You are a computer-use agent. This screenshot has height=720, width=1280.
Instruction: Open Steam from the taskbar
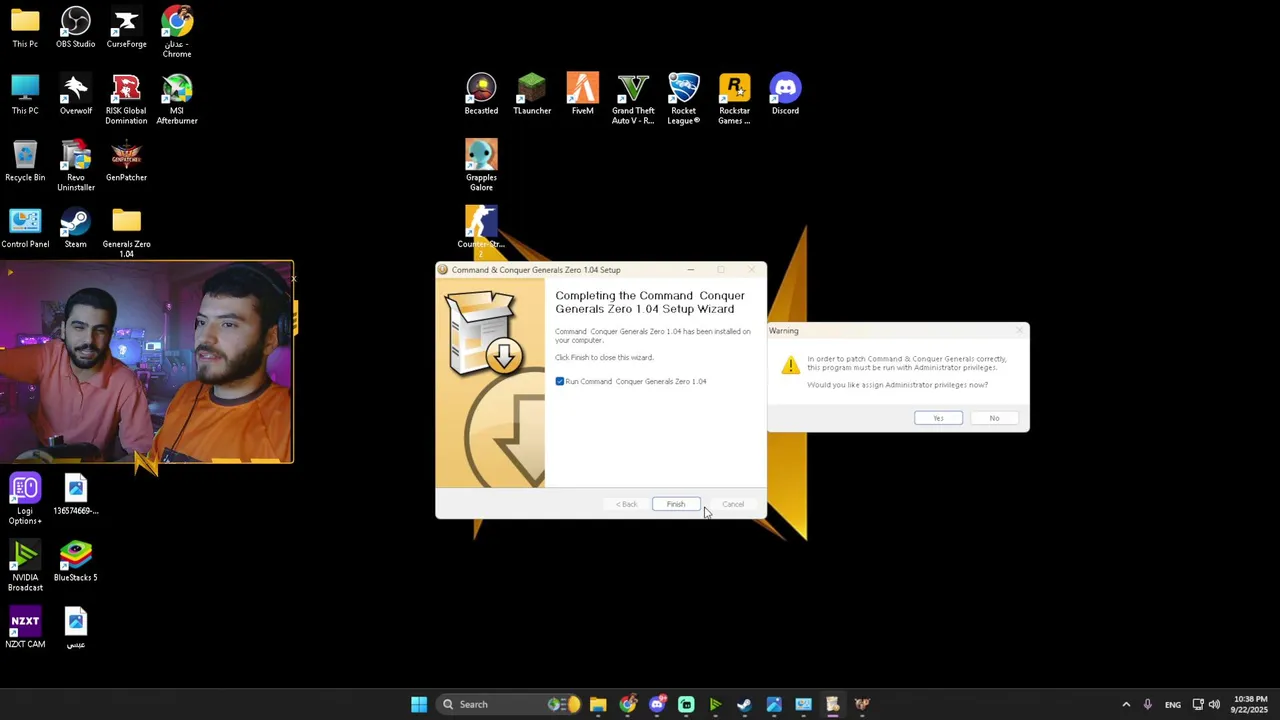(x=744, y=704)
